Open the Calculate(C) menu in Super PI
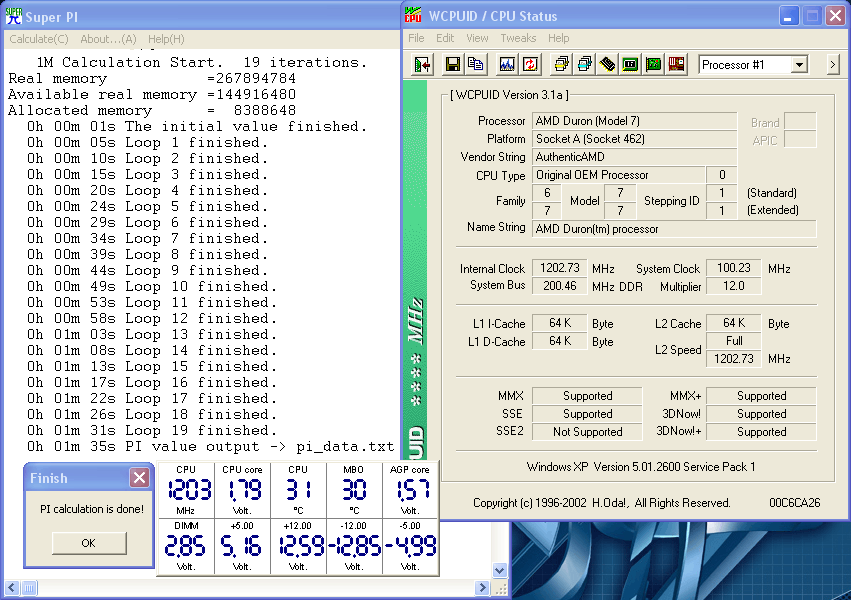The width and height of the screenshot is (851, 600). (x=39, y=39)
